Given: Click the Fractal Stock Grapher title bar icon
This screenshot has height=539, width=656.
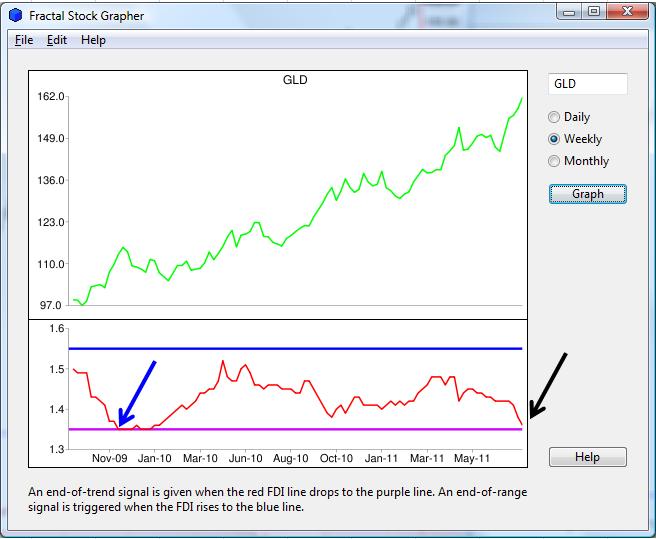Looking at the screenshot, I should [15, 16].
